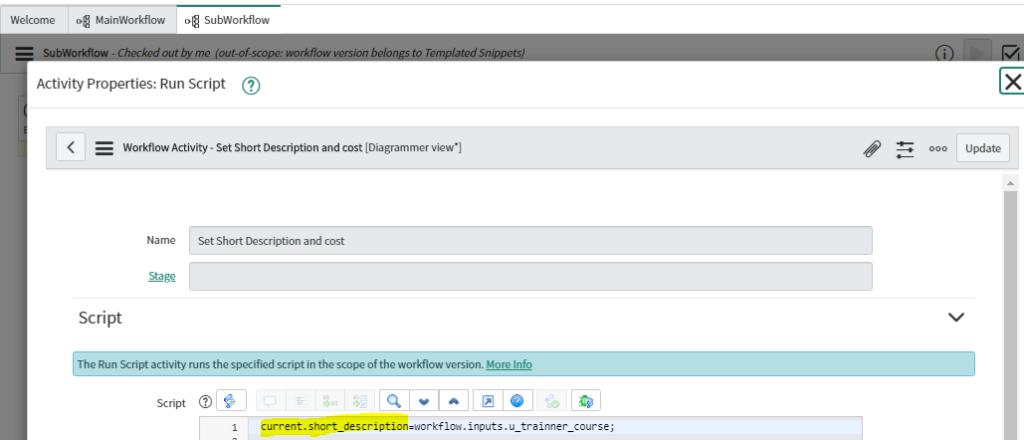Toggle comment on the selected code
Image resolution: width=1024 pixels, height=440 pixels.
[270, 400]
